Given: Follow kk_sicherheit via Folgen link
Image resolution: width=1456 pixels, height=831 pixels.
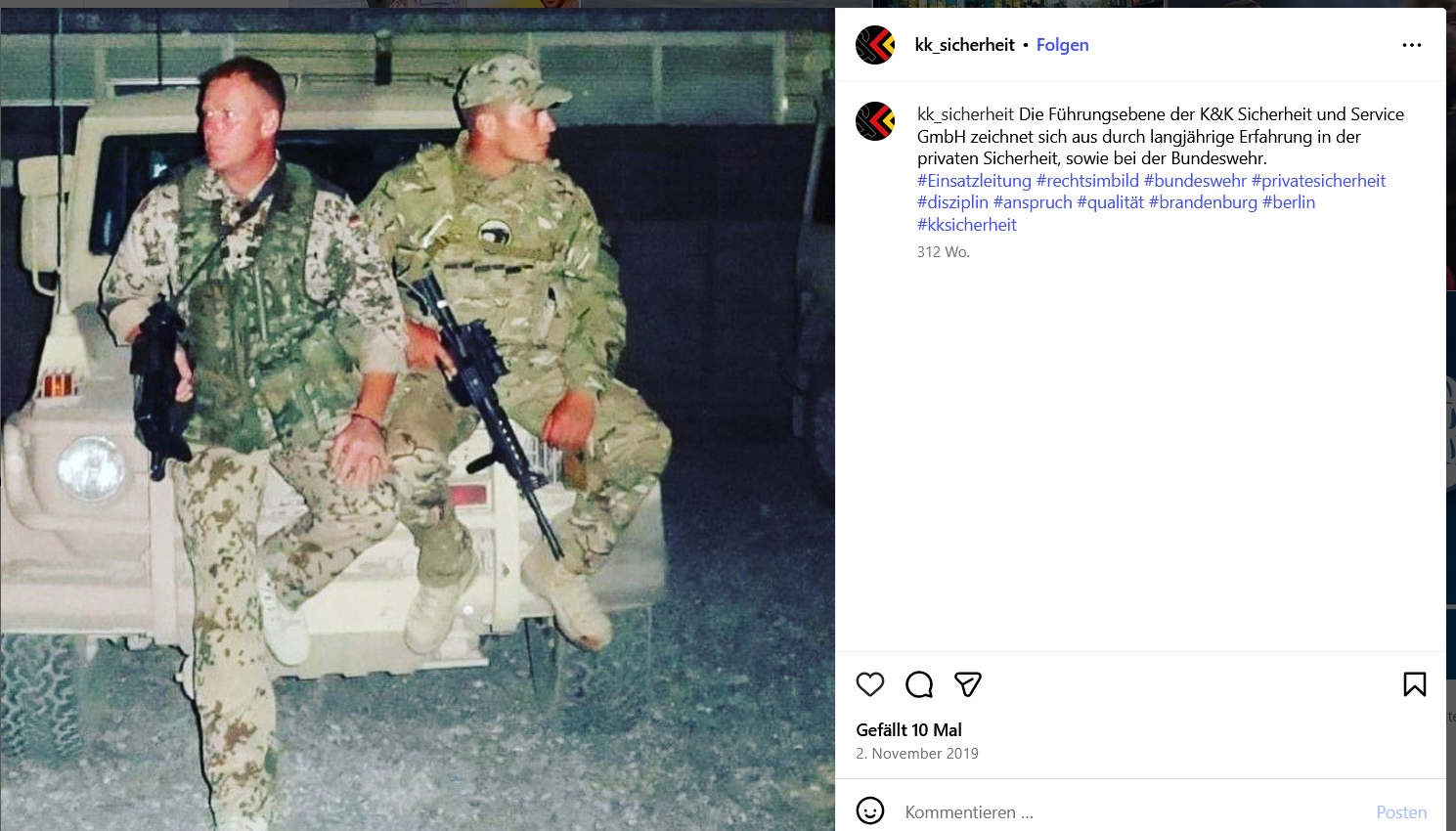Looking at the screenshot, I should (1062, 45).
